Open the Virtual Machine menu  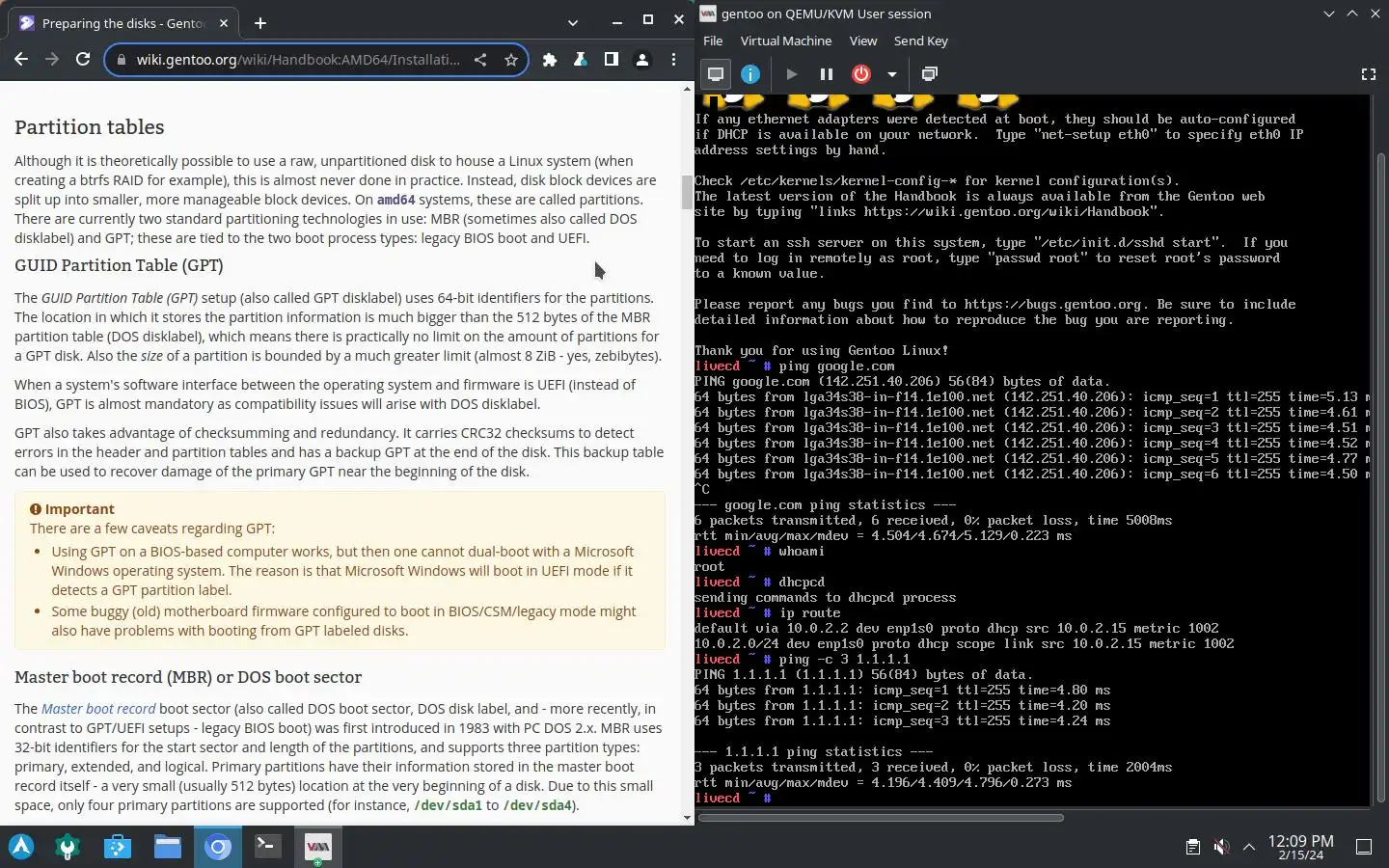tap(786, 41)
